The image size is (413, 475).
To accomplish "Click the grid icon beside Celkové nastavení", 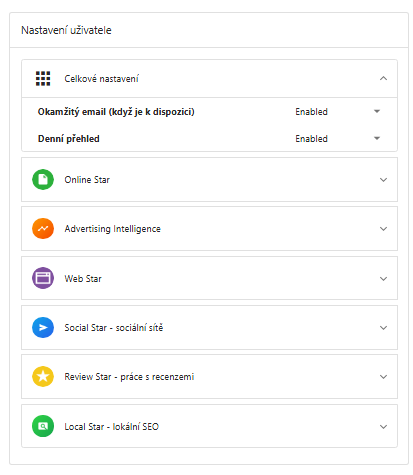I will 43,79.
